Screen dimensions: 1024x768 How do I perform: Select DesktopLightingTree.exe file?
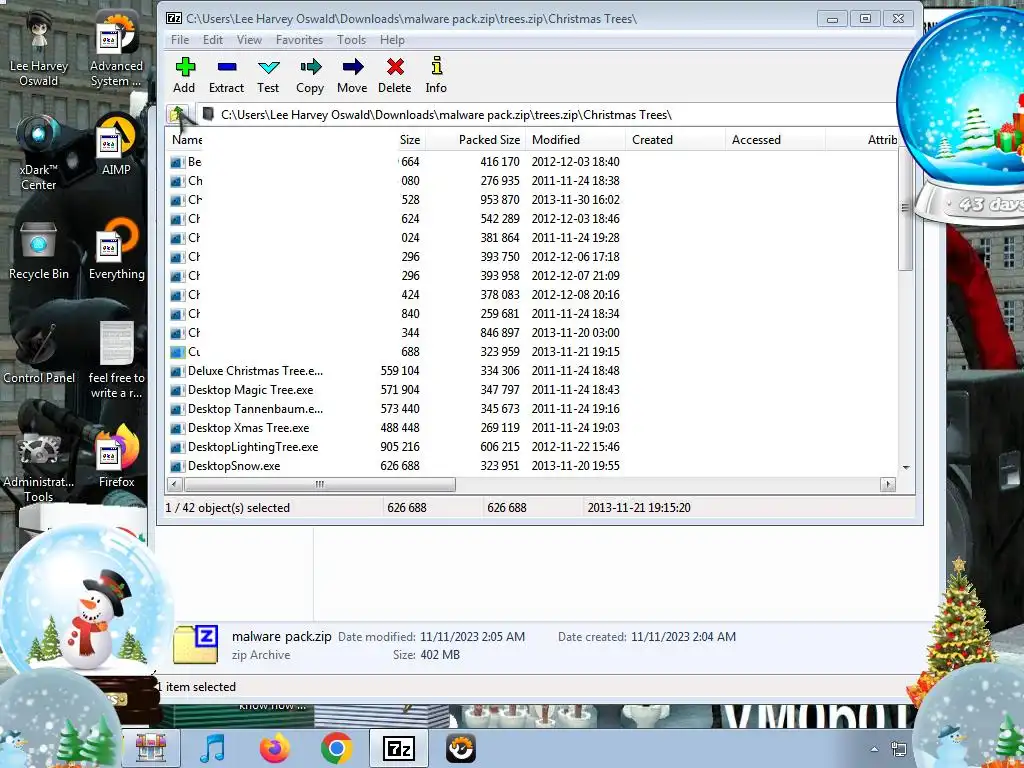pyautogui.click(x=253, y=447)
